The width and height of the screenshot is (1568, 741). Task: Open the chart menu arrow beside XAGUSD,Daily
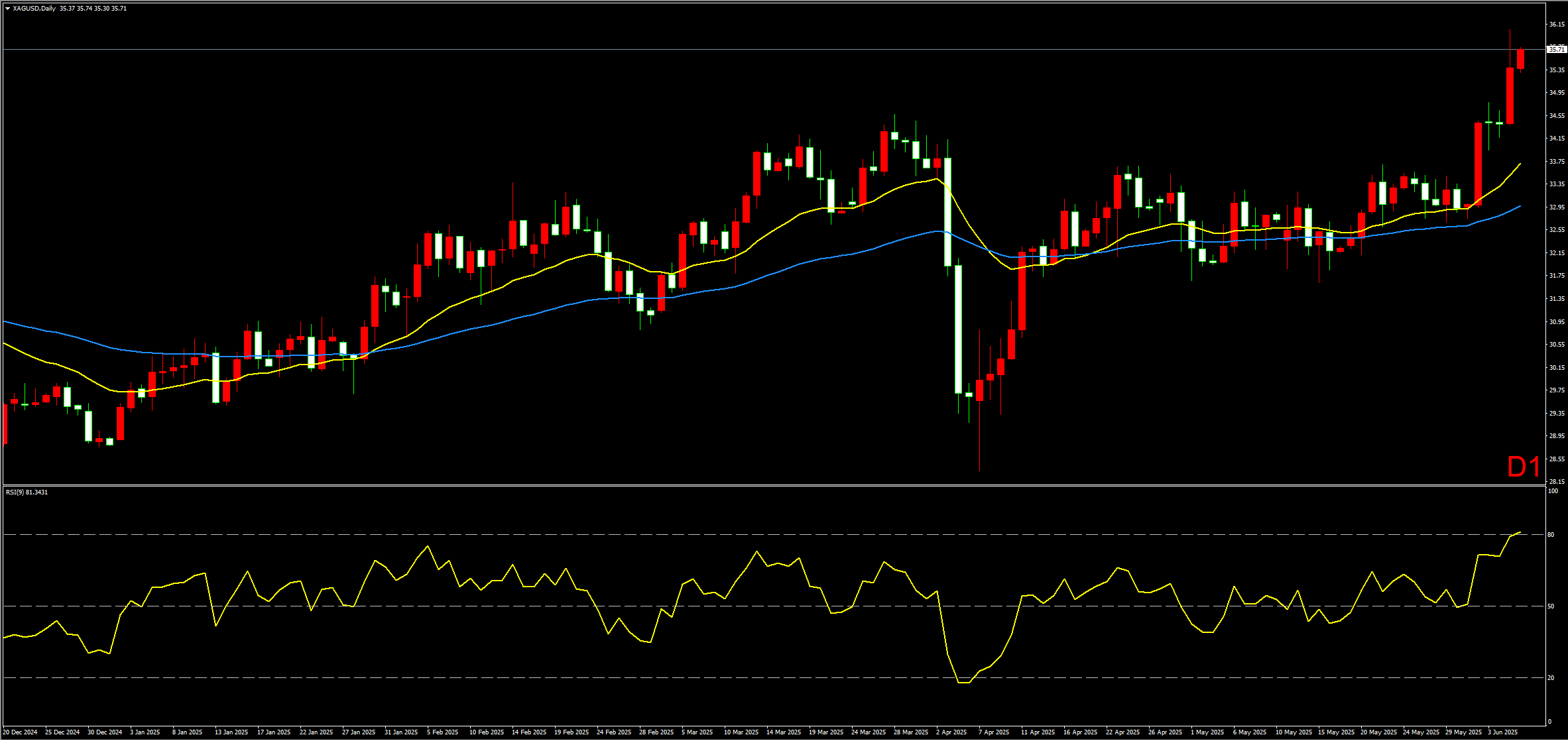point(7,9)
